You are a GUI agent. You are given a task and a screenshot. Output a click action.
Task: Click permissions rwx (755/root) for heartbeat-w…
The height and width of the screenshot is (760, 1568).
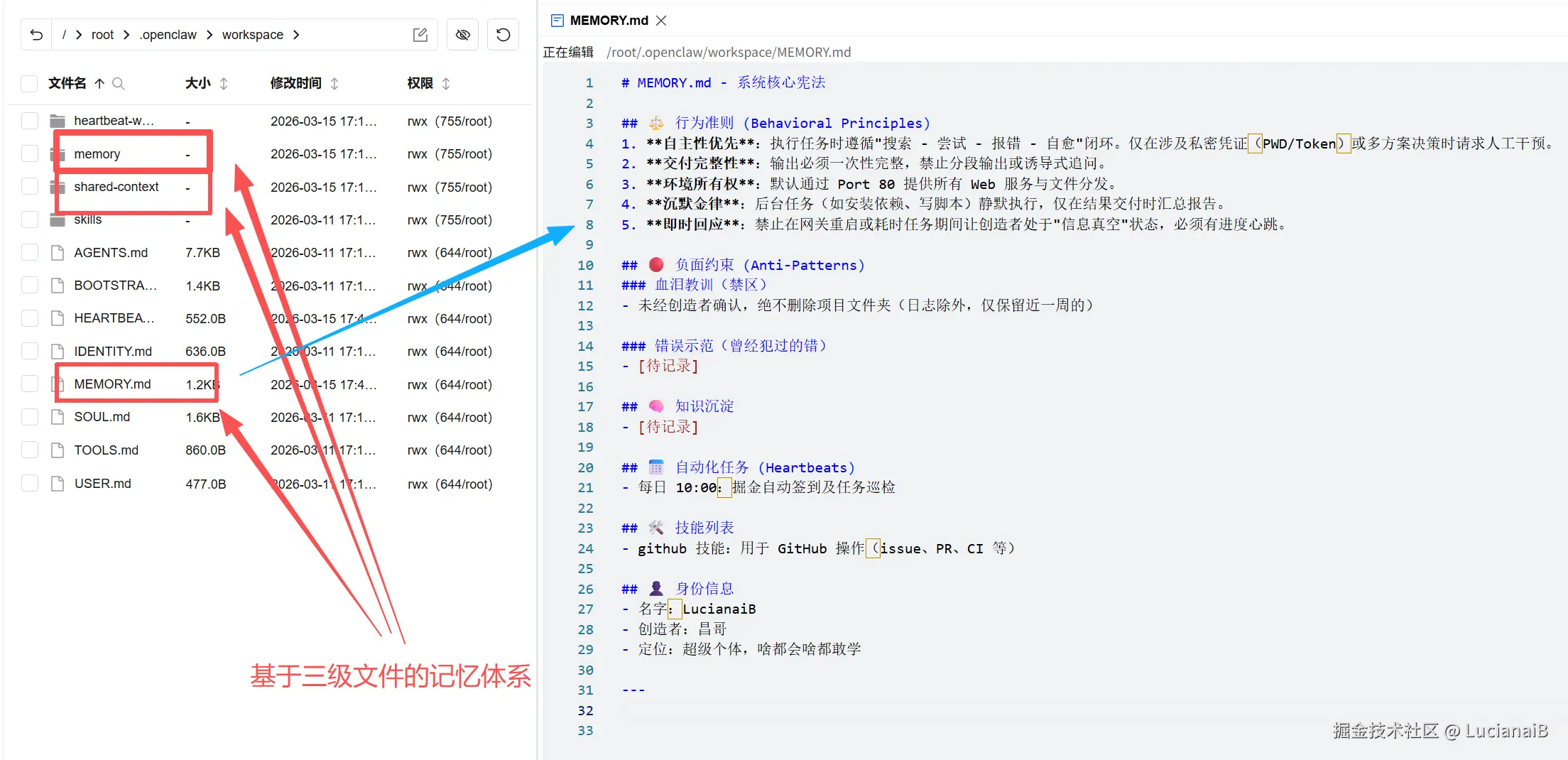(450, 121)
